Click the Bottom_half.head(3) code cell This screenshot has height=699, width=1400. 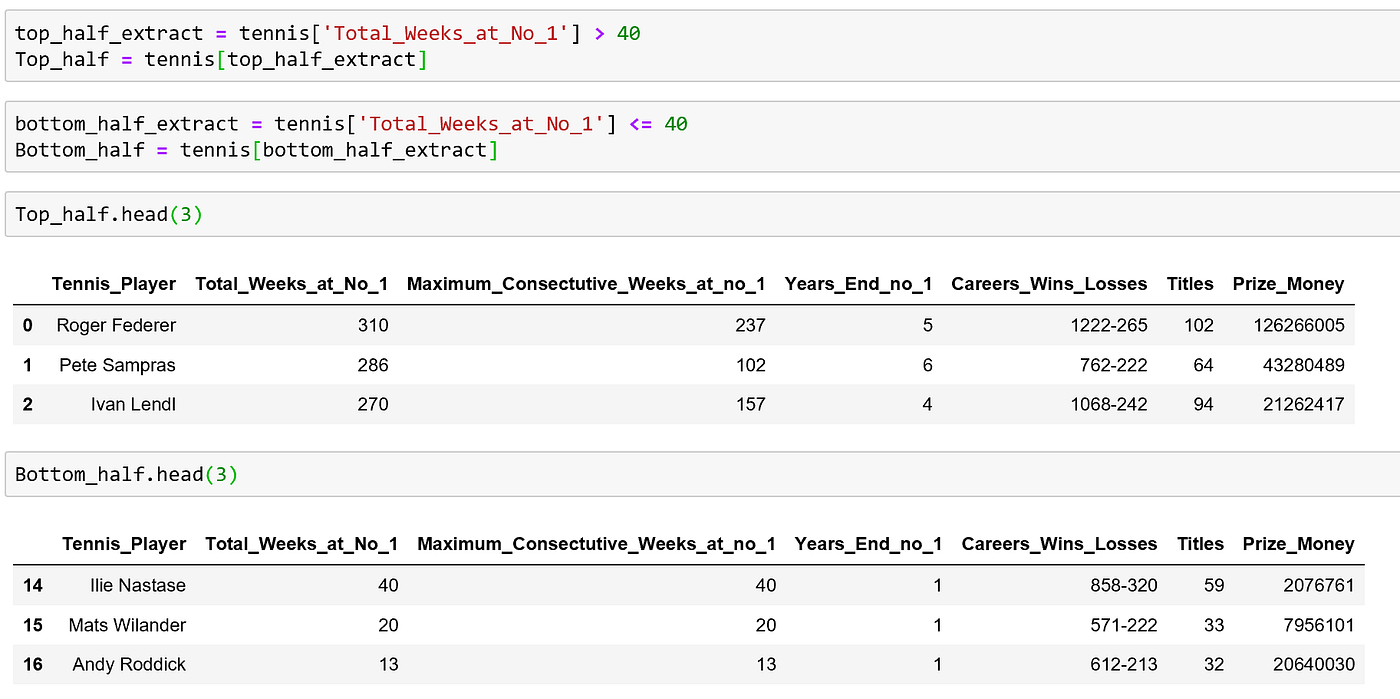pos(123,473)
